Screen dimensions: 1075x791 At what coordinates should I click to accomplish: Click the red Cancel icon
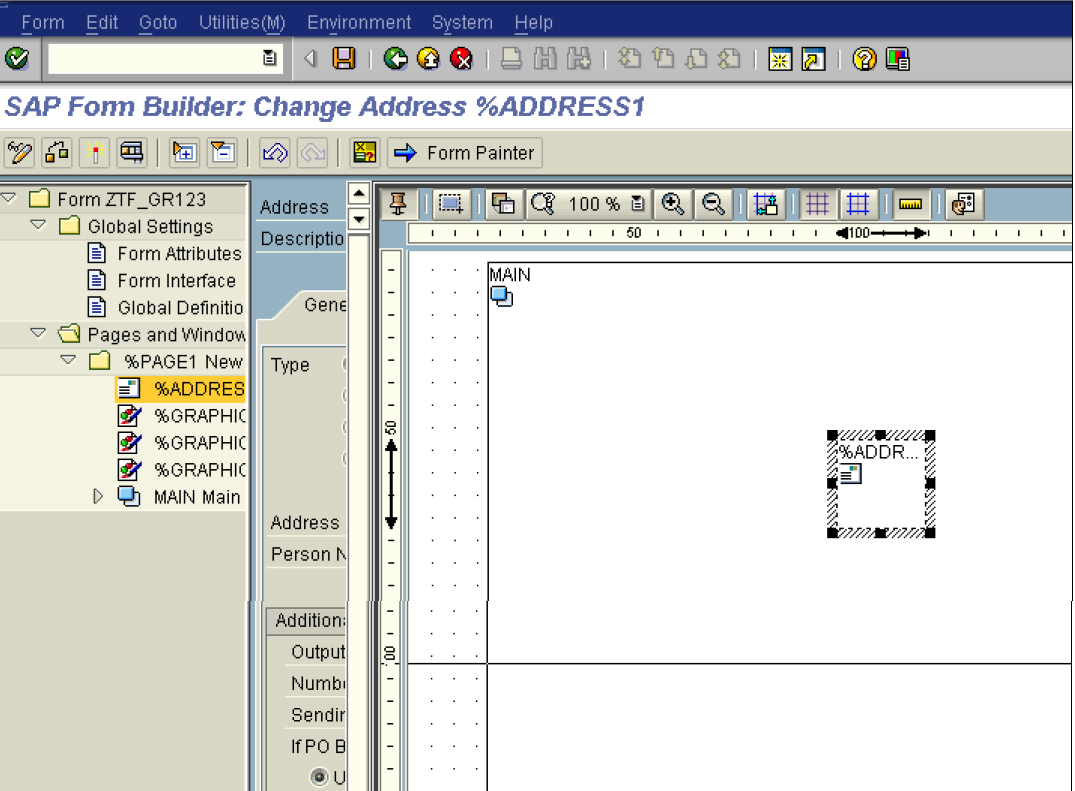[x=461, y=59]
